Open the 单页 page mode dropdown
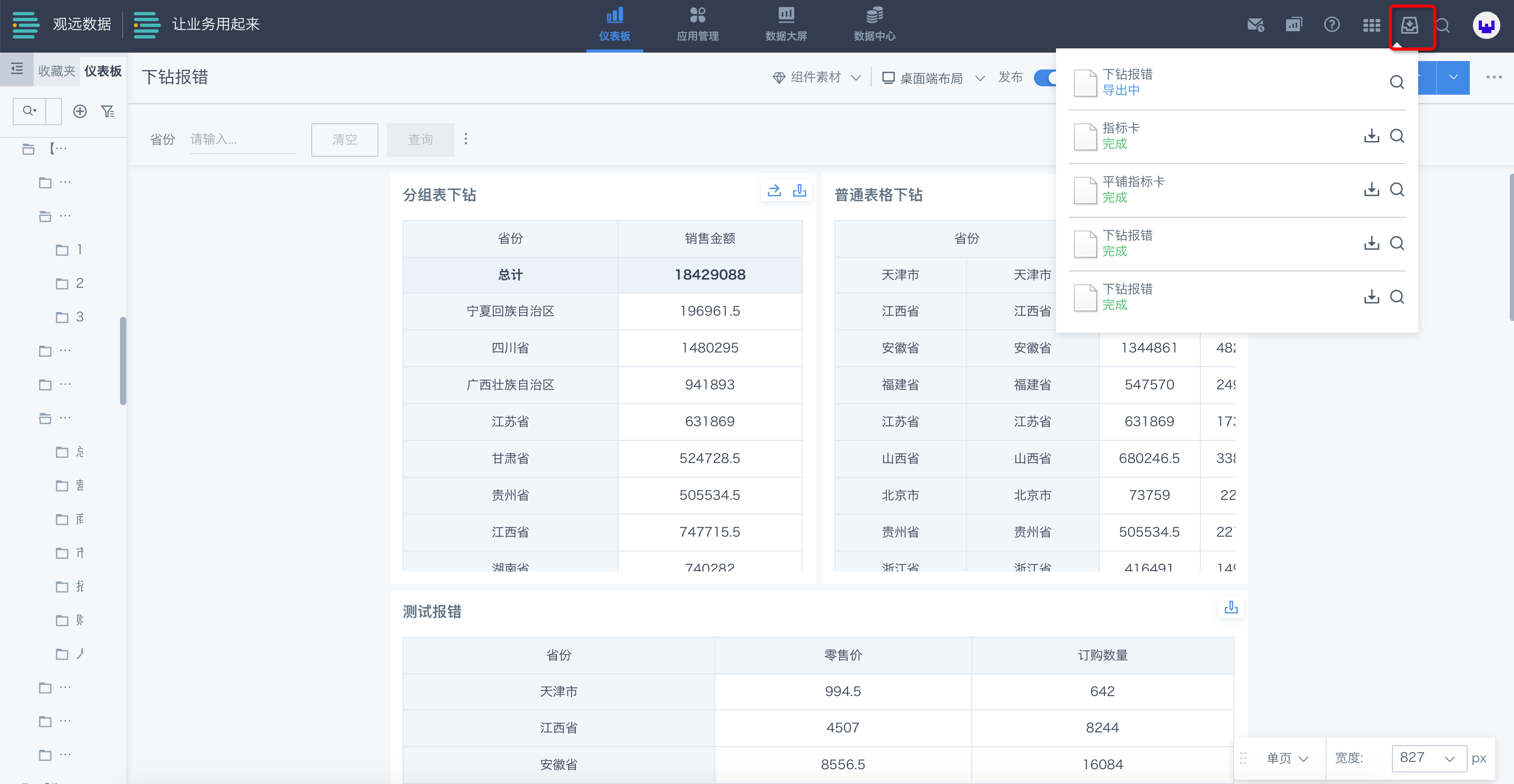Screen dimensions: 1514x784 (1287, 758)
